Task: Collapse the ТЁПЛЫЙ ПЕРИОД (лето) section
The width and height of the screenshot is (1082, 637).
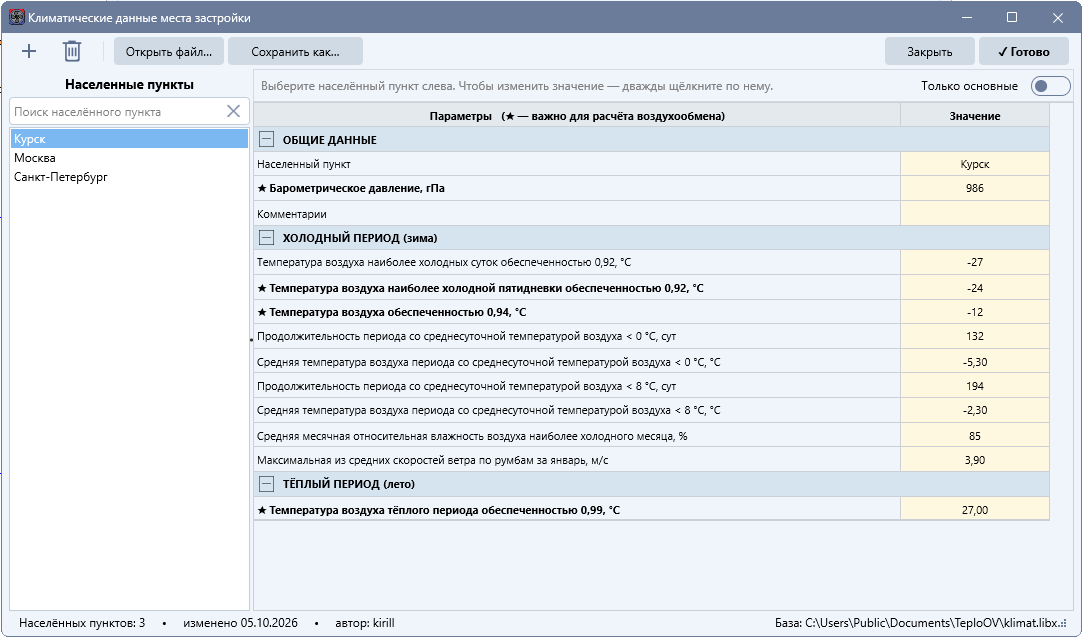Action: pos(266,484)
